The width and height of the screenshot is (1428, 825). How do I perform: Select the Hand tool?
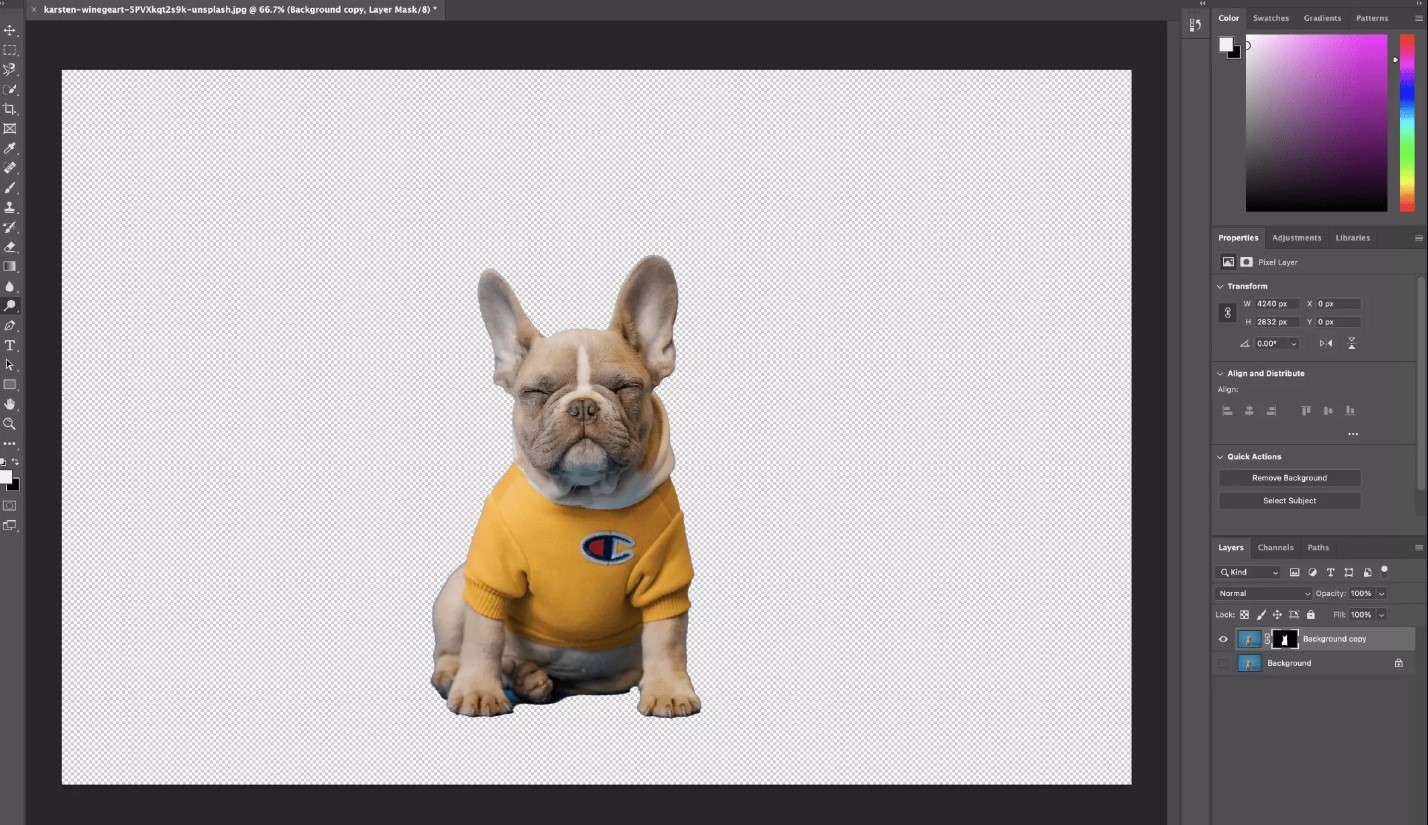pyautogui.click(x=10, y=404)
